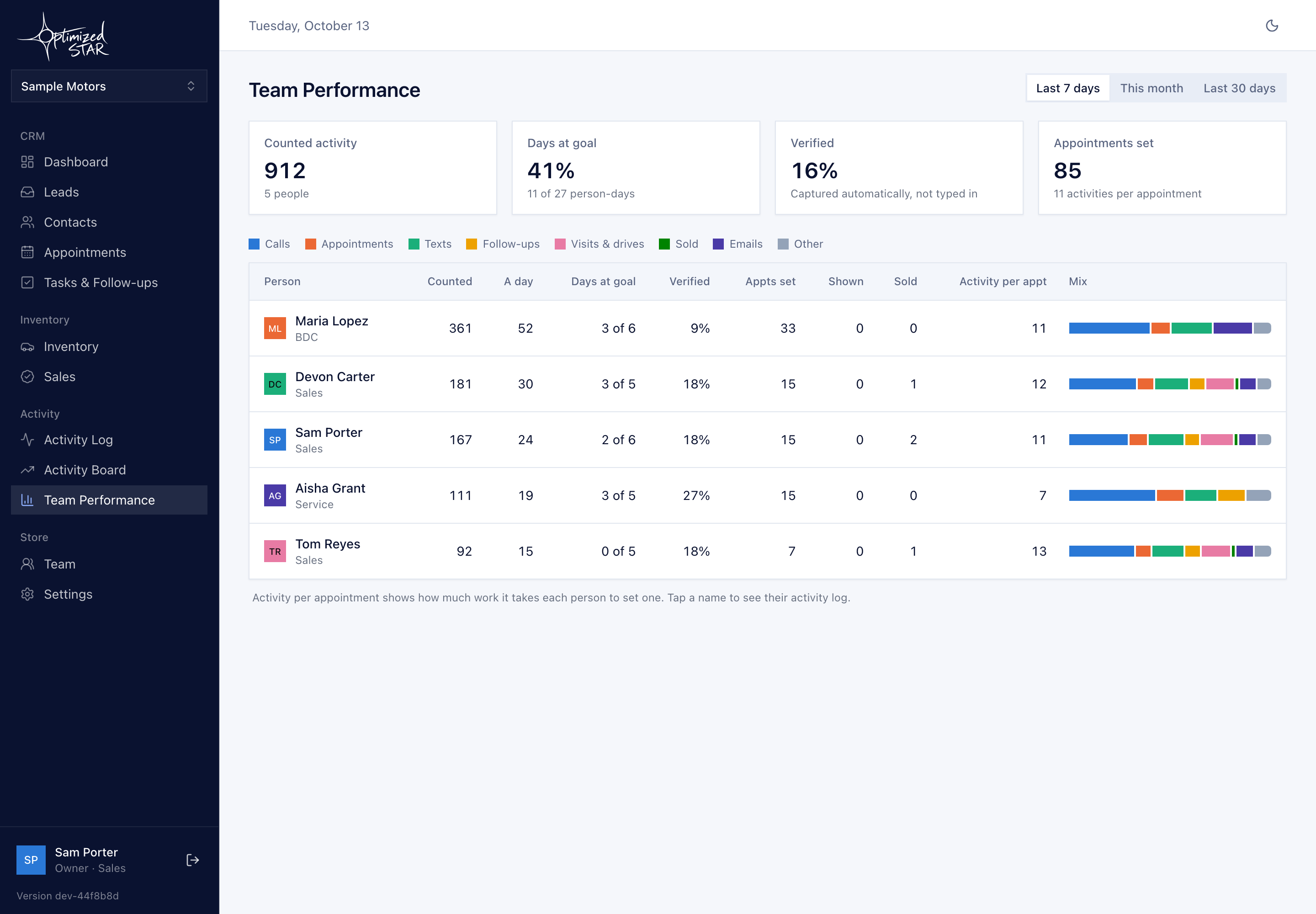Click Tom Reyes's 0 of 5 value

pyautogui.click(x=619, y=552)
